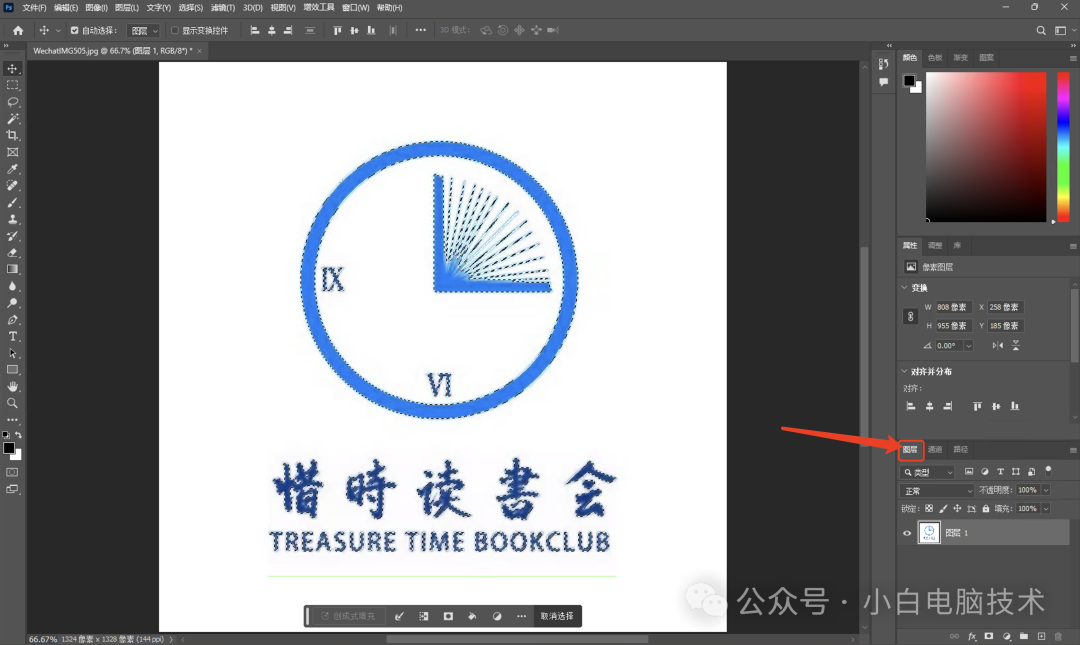Select the Path Selection tool

pyautogui.click(x=12, y=353)
